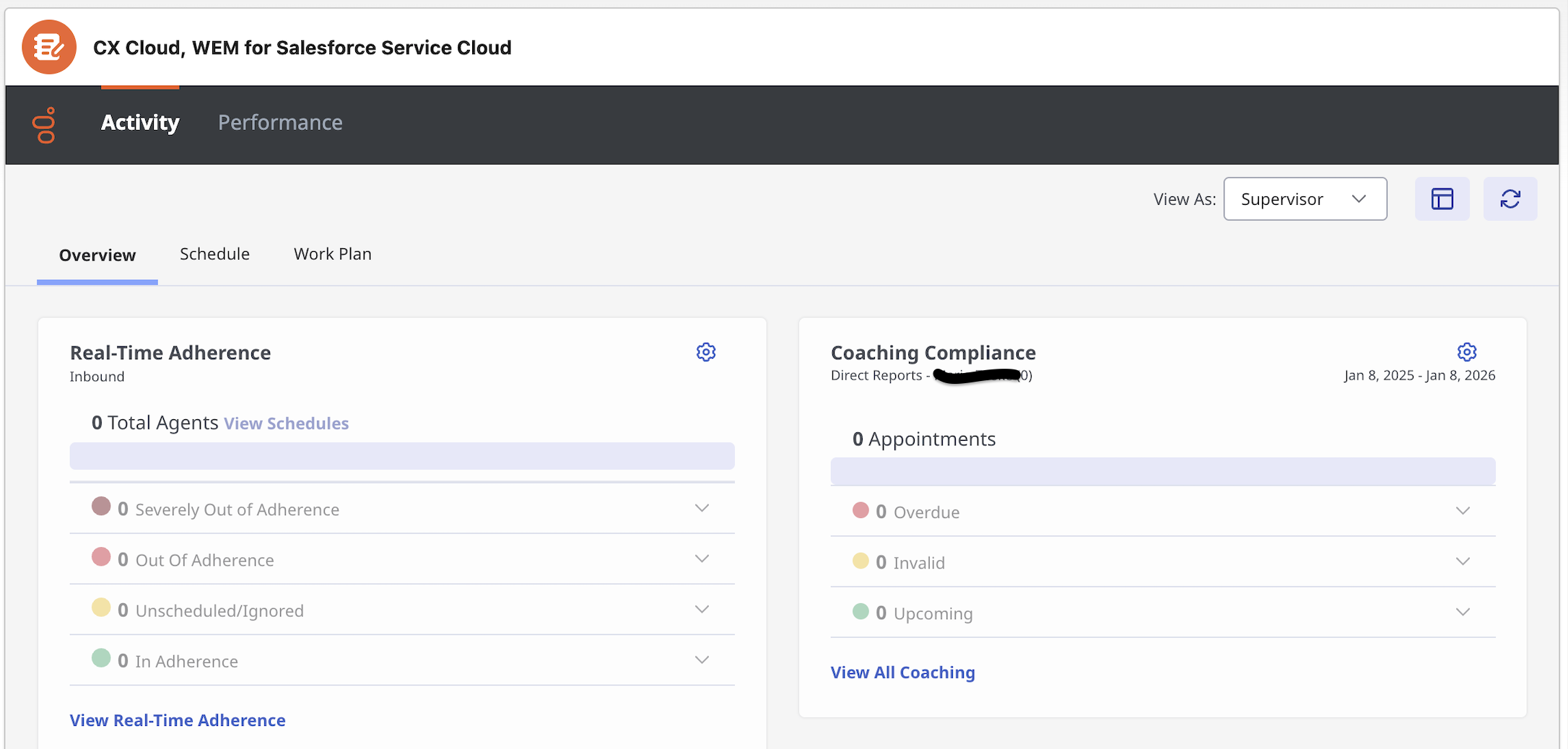Click the Genesys logo in navigation bar
1568x749 pixels.
click(45, 125)
